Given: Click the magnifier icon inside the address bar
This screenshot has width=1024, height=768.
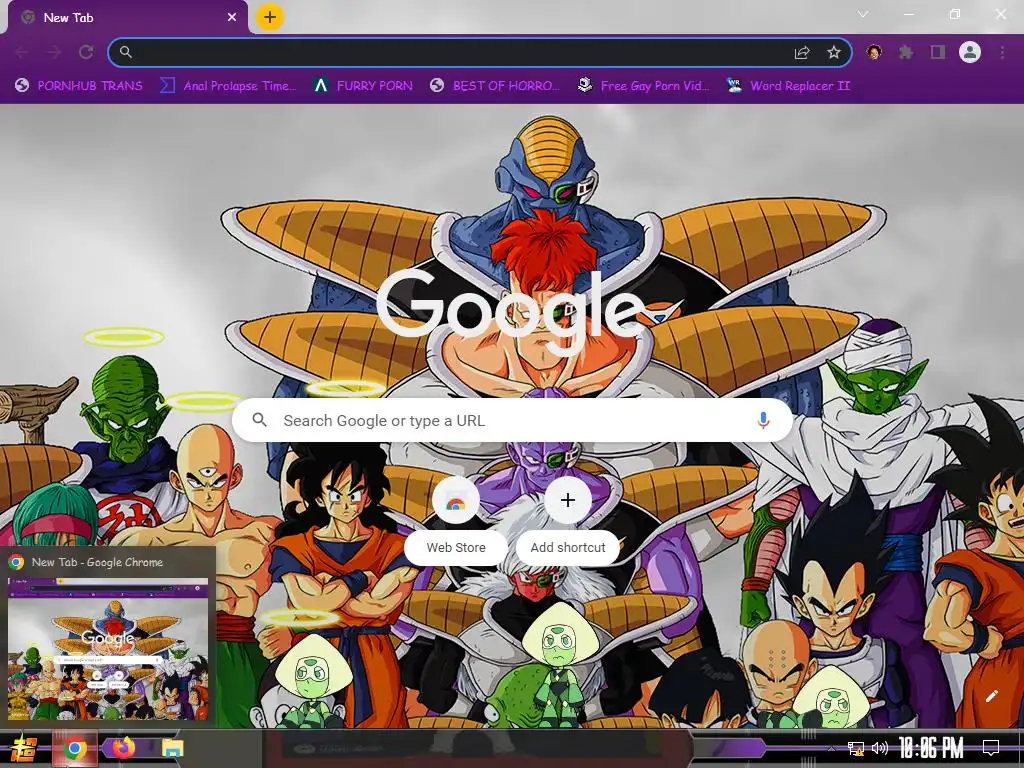Looking at the screenshot, I should point(126,52).
